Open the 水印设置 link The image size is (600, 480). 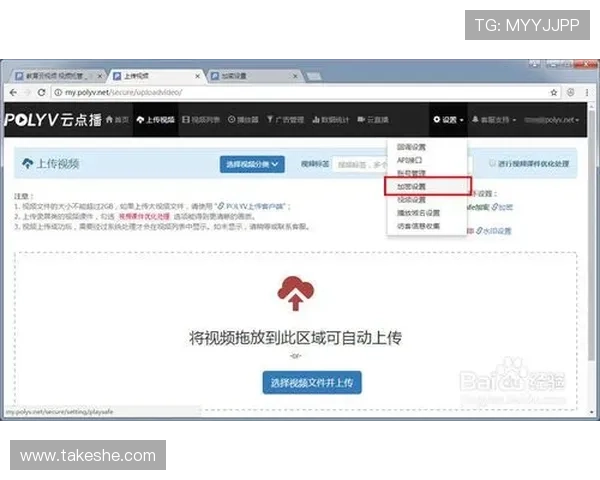pyautogui.click(x=494, y=231)
